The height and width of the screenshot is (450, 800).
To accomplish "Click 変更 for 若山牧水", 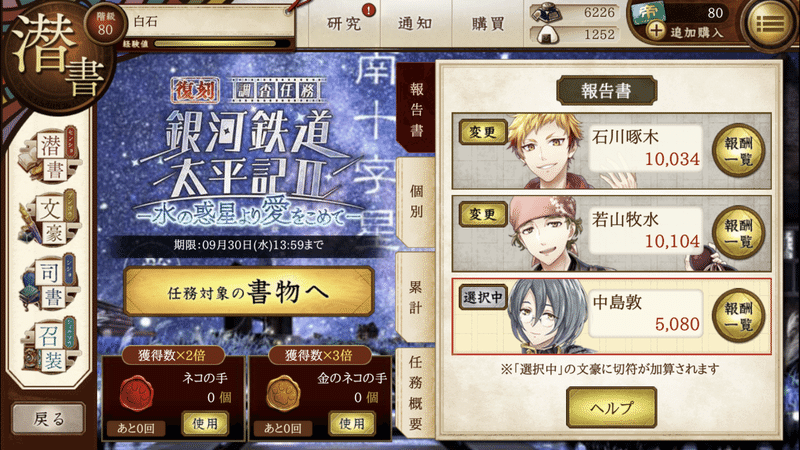I will point(483,214).
